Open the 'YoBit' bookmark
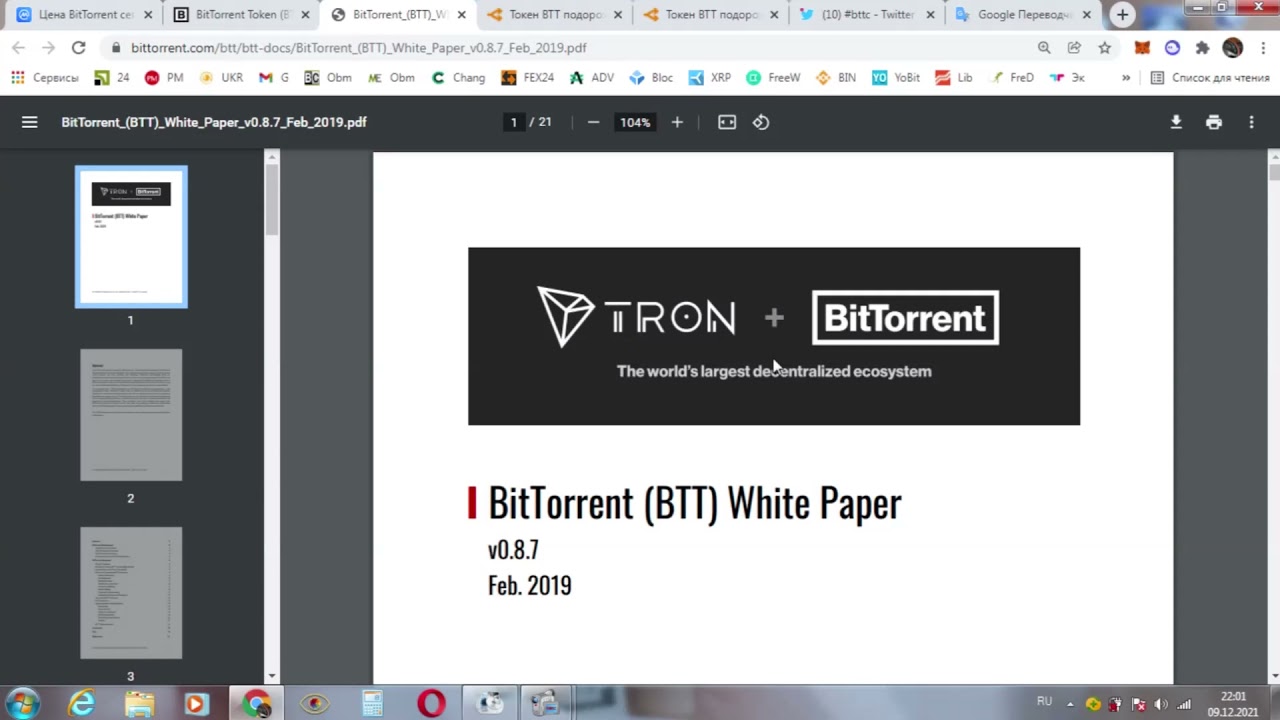Screen dimensions: 1280x720 click(x=896, y=77)
